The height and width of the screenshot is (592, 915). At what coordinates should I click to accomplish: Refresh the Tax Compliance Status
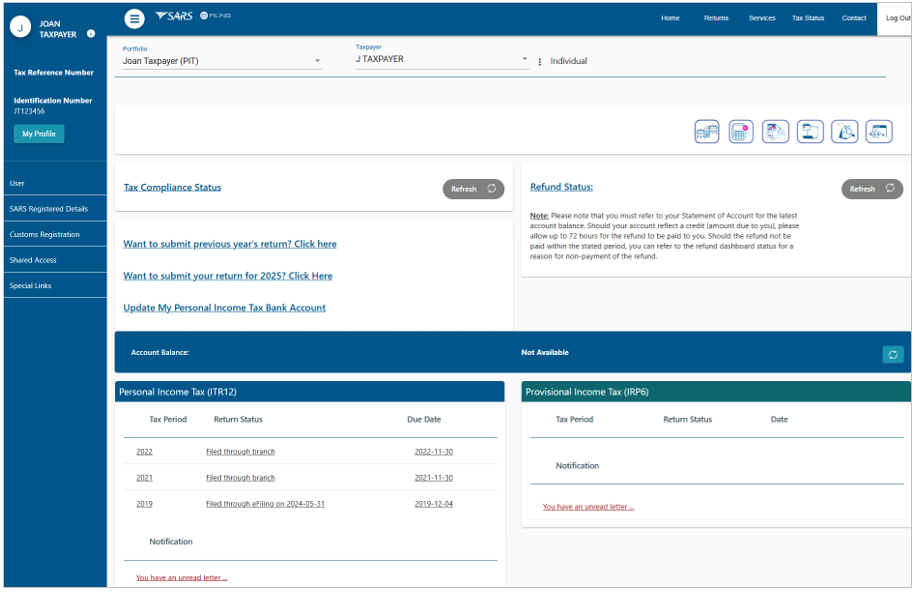(x=473, y=189)
